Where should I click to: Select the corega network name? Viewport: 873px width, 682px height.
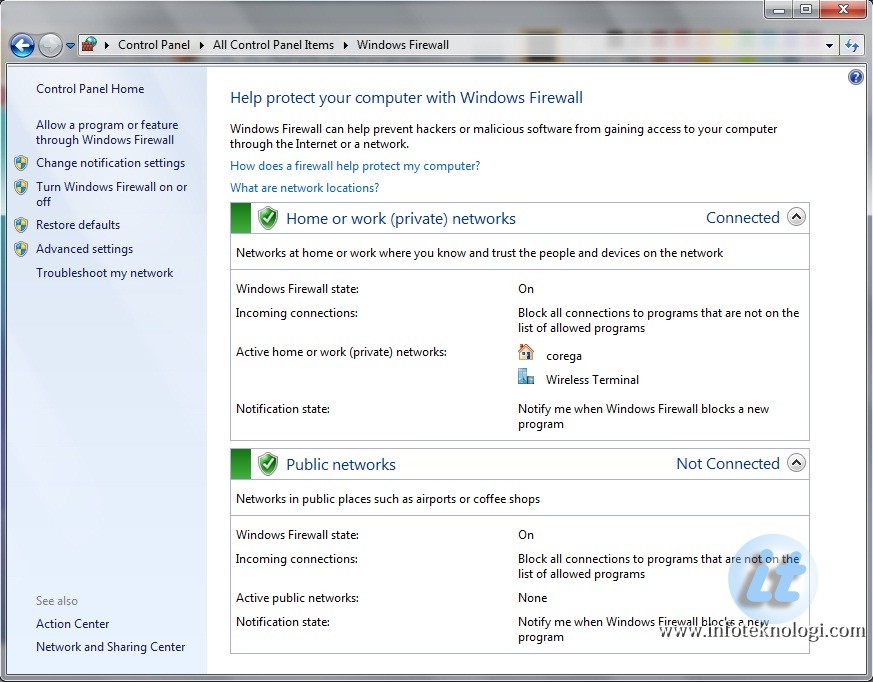[x=563, y=356]
